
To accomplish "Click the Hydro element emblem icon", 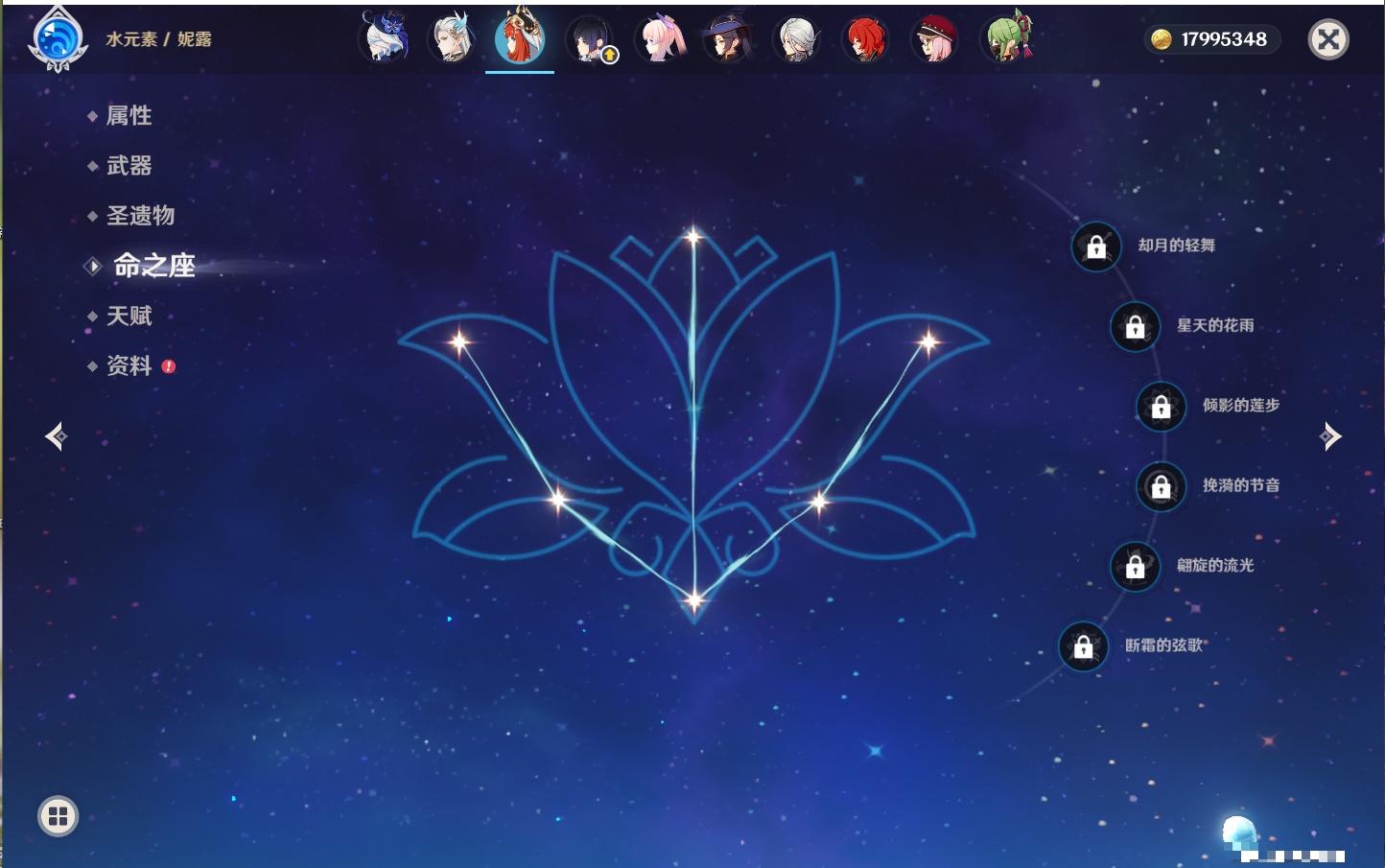I will click(x=58, y=39).
